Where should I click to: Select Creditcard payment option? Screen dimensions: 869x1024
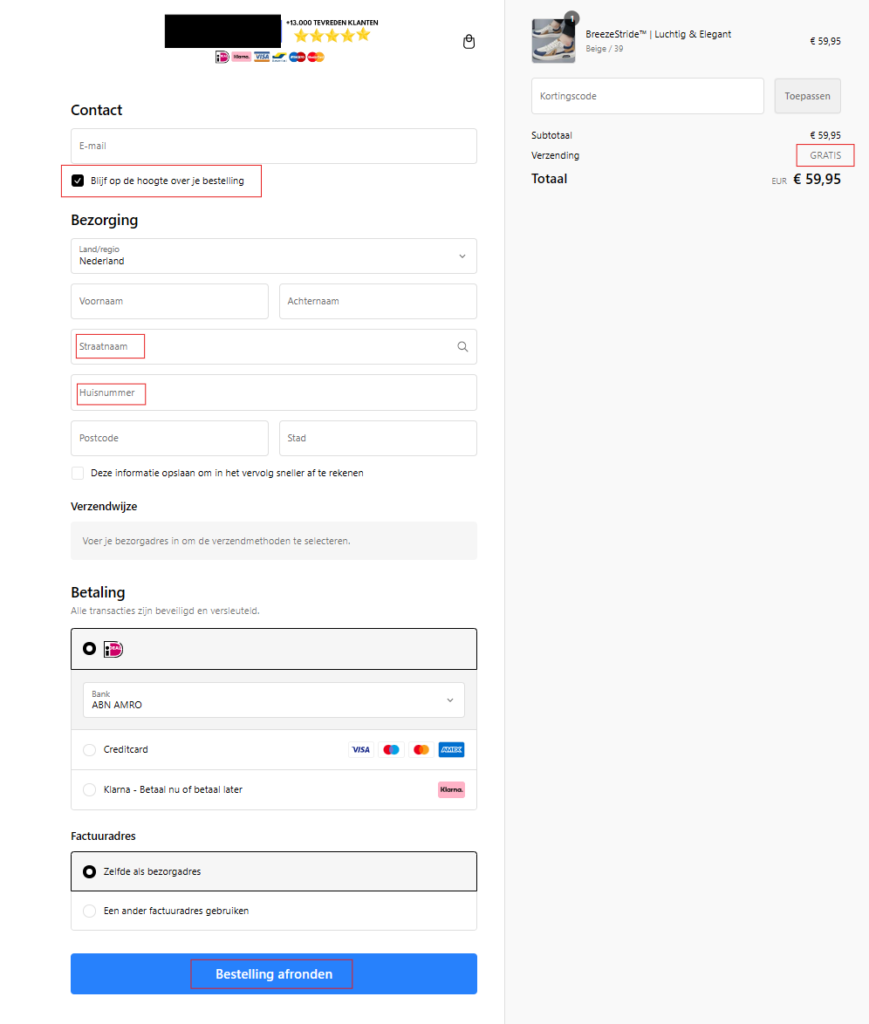(x=89, y=750)
